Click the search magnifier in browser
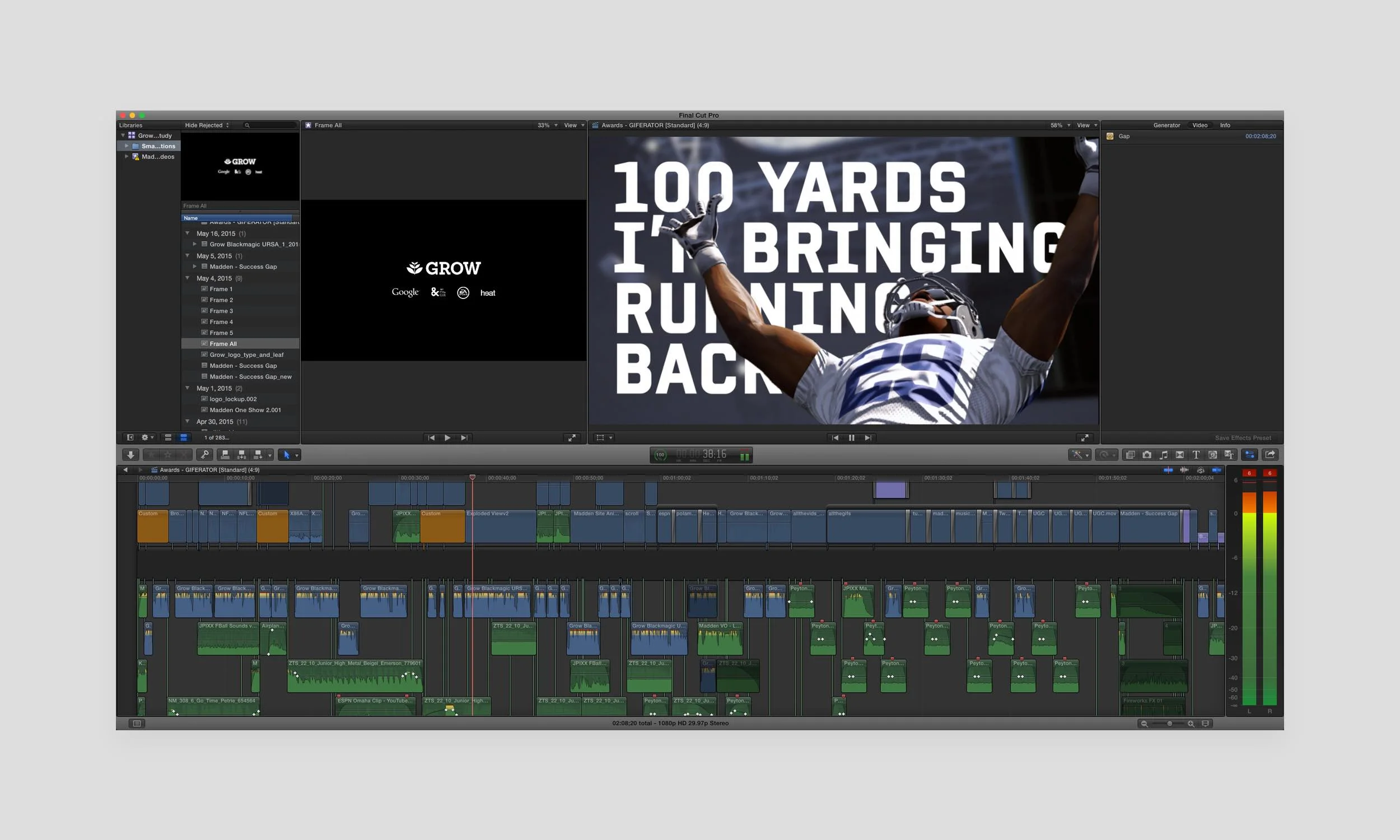 coord(248,125)
